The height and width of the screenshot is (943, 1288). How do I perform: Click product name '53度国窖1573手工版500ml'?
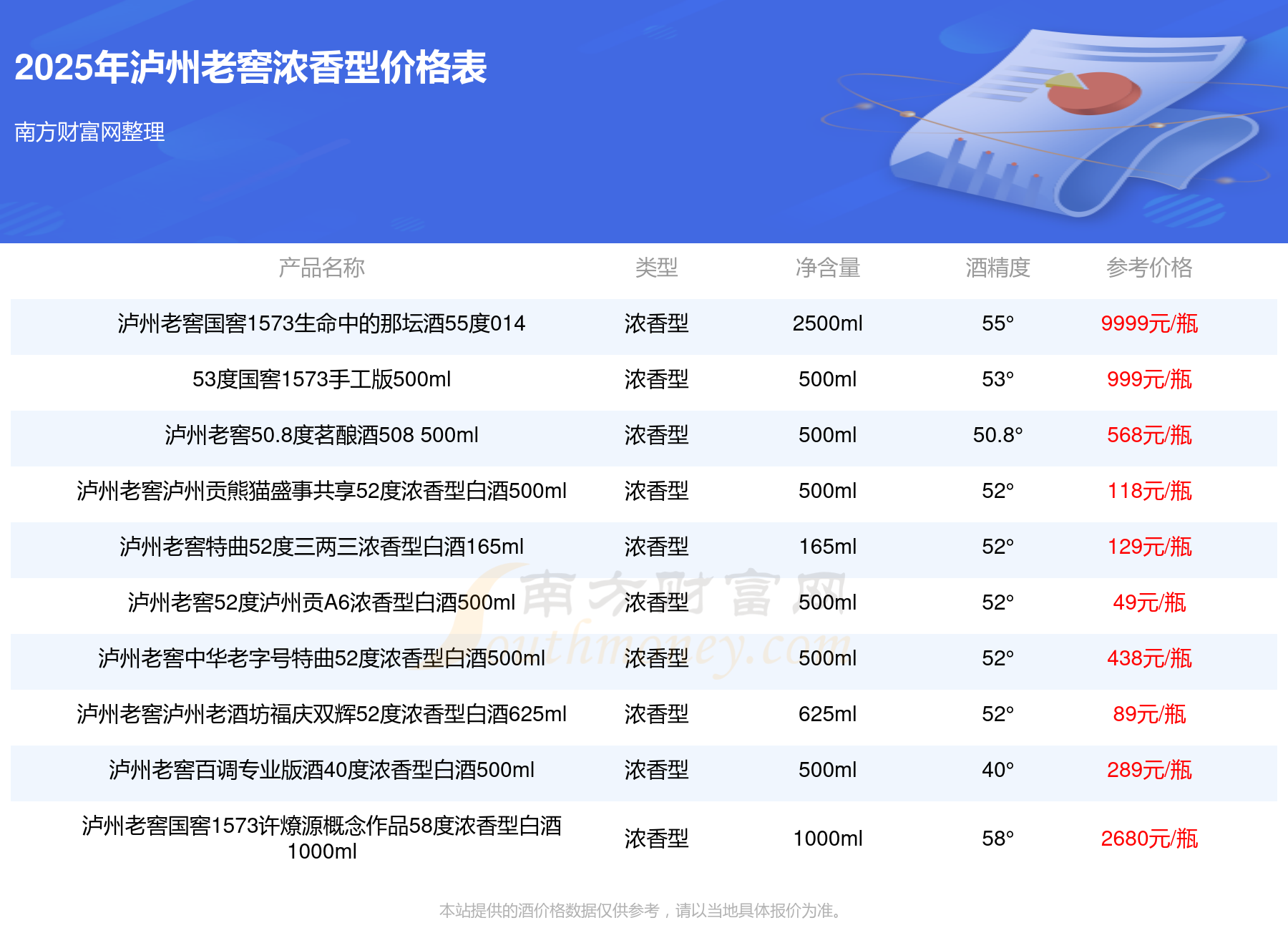click(x=322, y=379)
